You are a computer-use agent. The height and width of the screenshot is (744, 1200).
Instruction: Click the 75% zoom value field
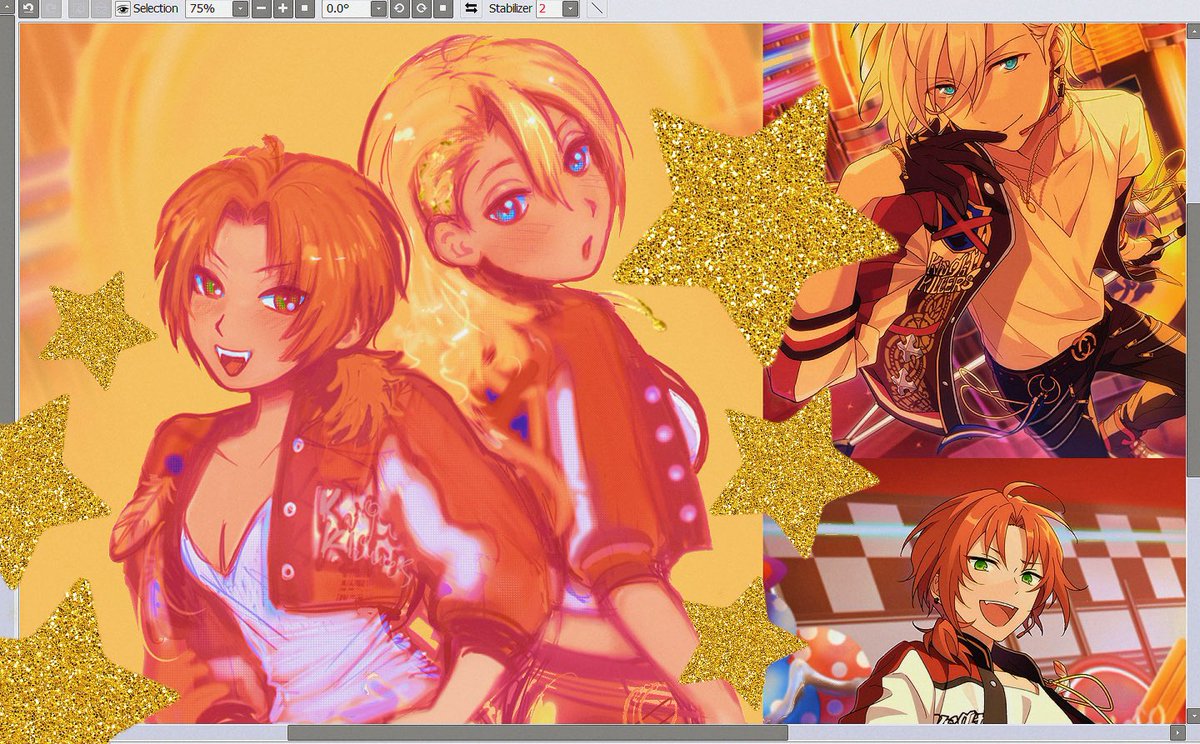point(209,8)
